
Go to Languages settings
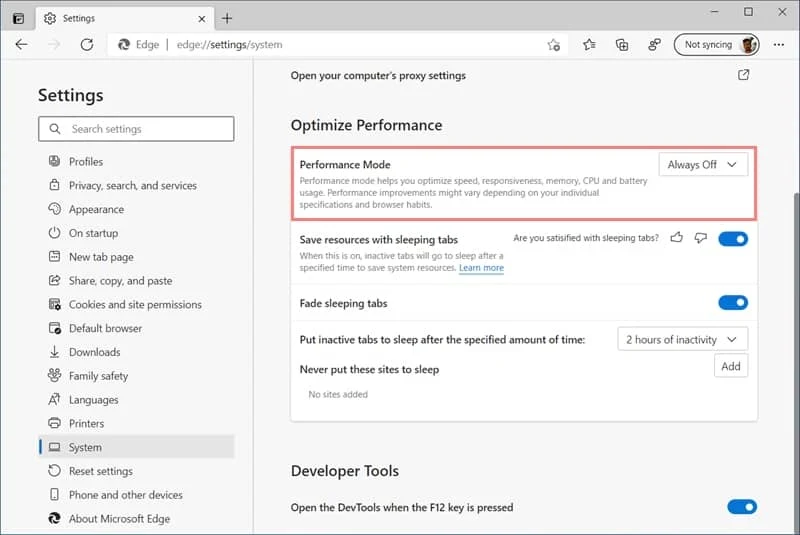136,400
